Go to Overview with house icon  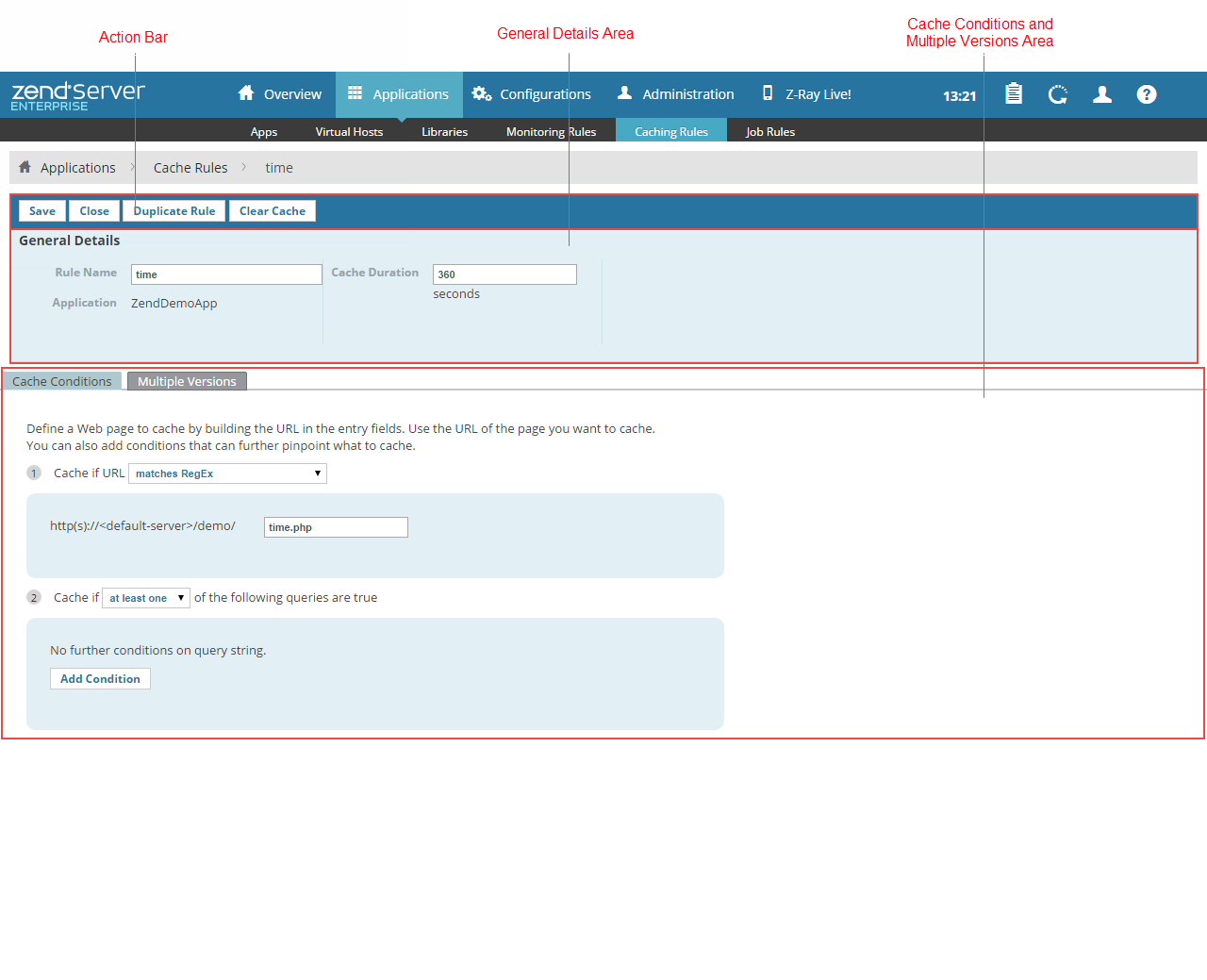(280, 94)
